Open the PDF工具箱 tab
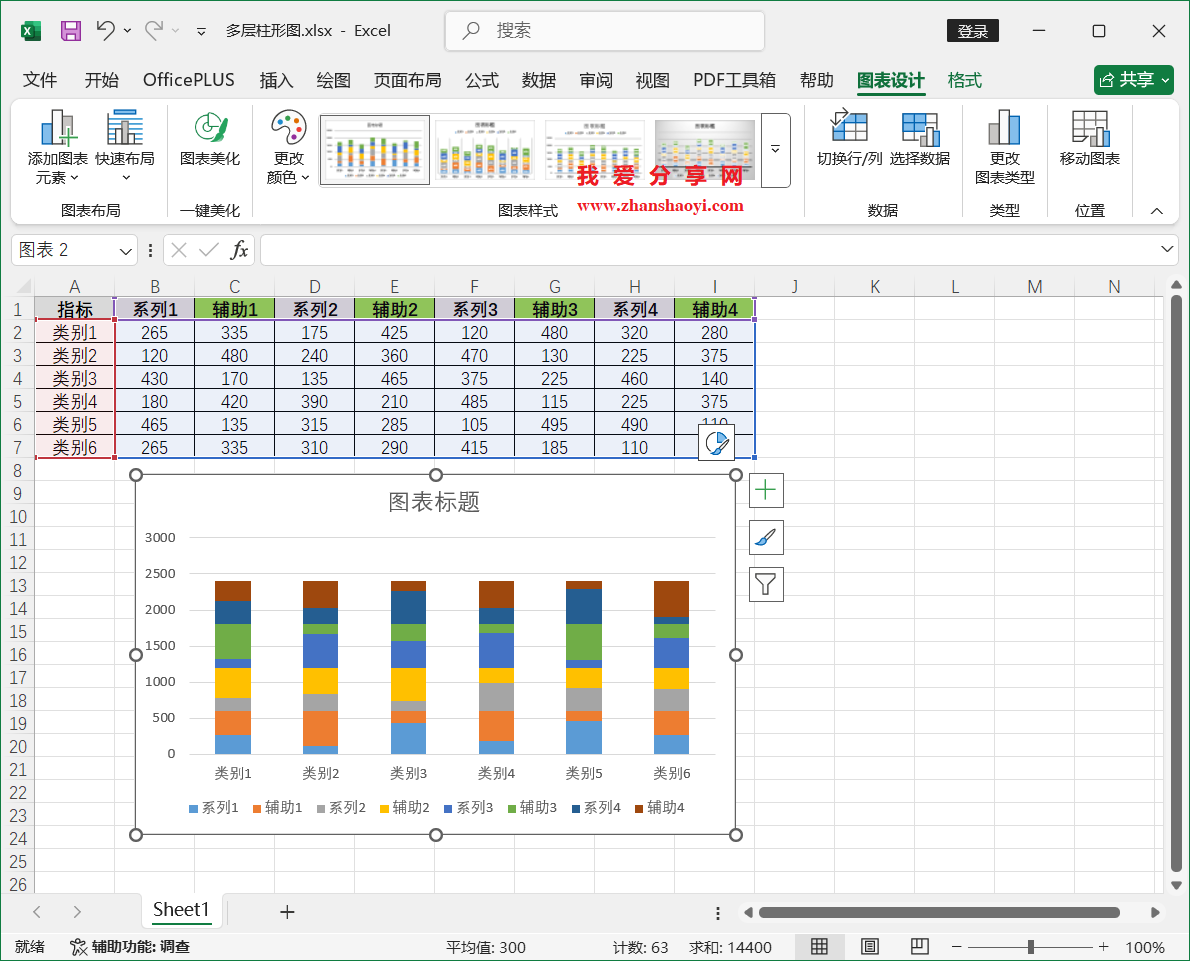Viewport: 1190px width, 961px height. point(734,80)
